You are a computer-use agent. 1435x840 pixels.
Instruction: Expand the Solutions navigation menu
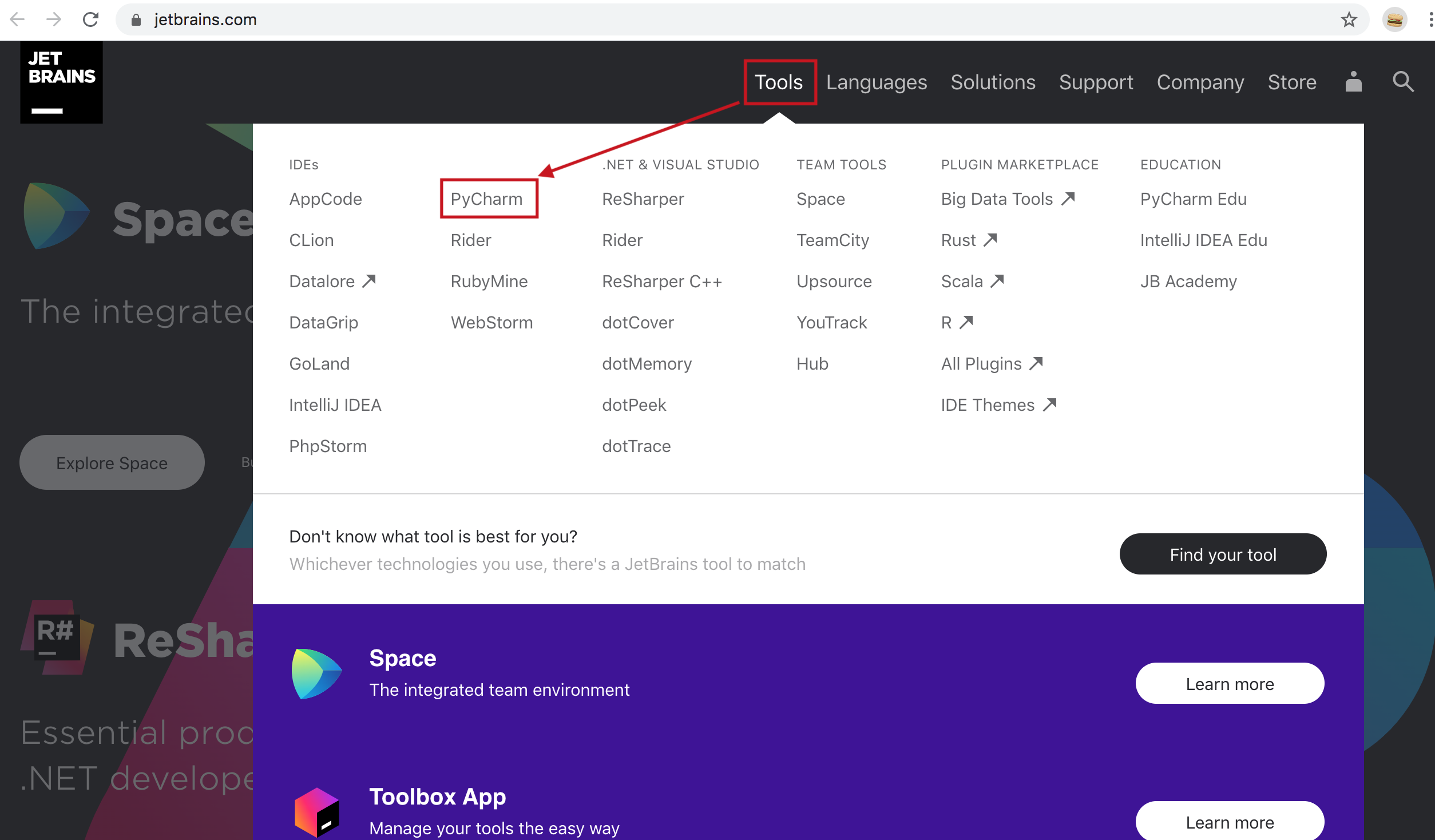click(x=993, y=82)
